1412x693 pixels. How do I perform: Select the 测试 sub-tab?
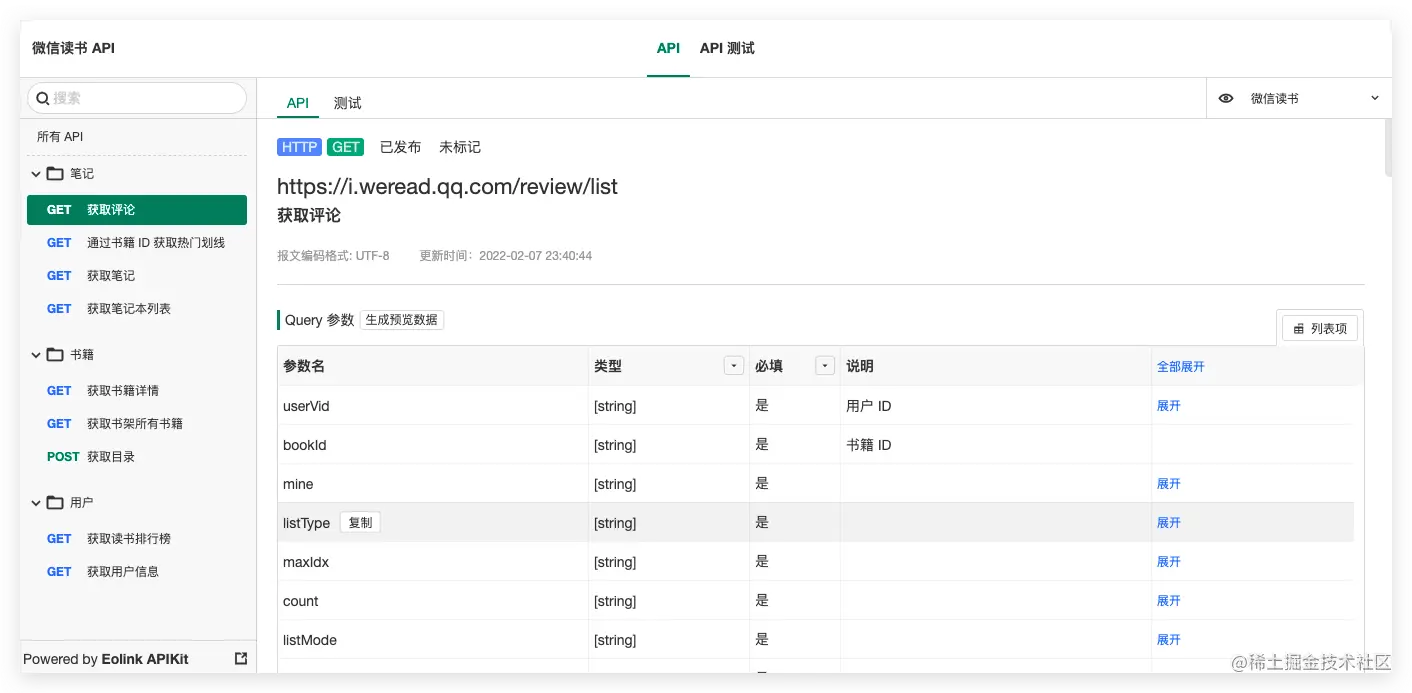pyautogui.click(x=347, y=103)
